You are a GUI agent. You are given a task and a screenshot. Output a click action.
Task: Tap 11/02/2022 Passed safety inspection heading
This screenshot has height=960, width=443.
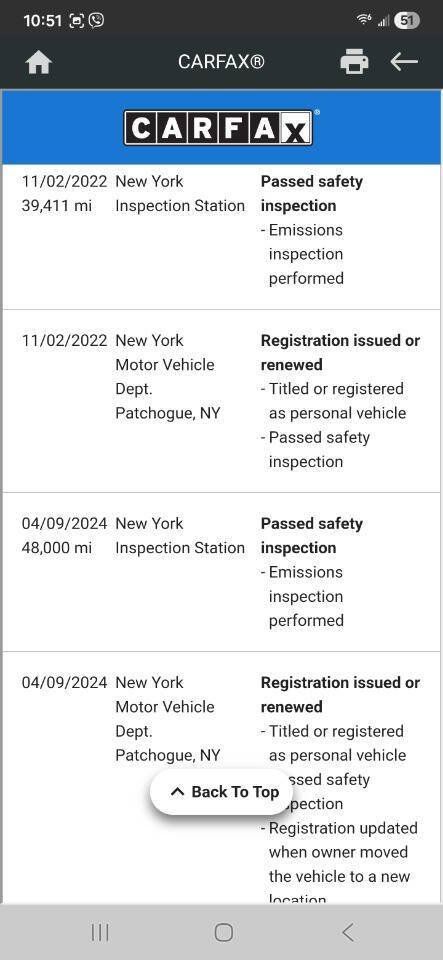tap(312, 193)
